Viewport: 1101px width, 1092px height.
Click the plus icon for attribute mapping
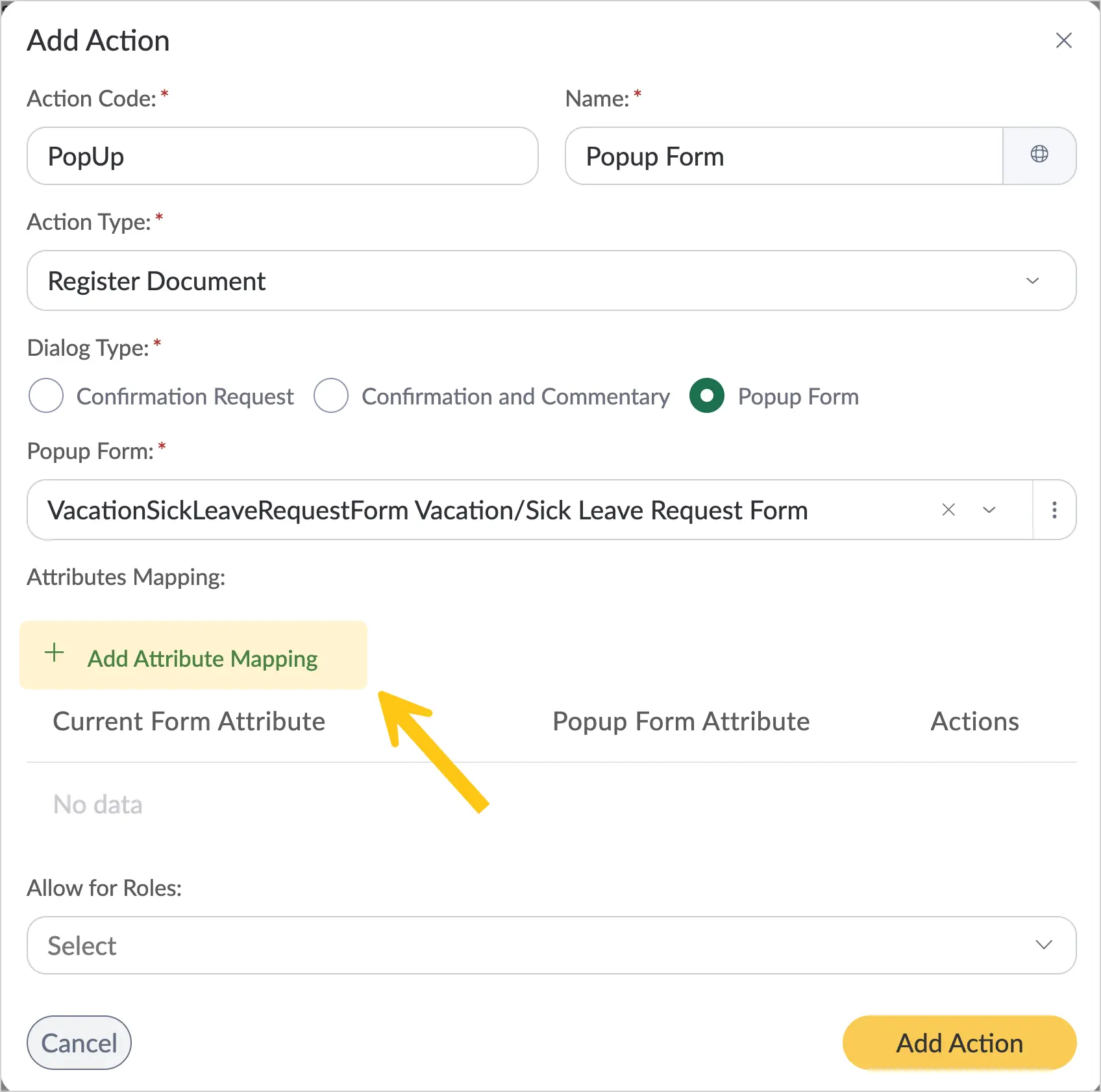tap(55, 652)
